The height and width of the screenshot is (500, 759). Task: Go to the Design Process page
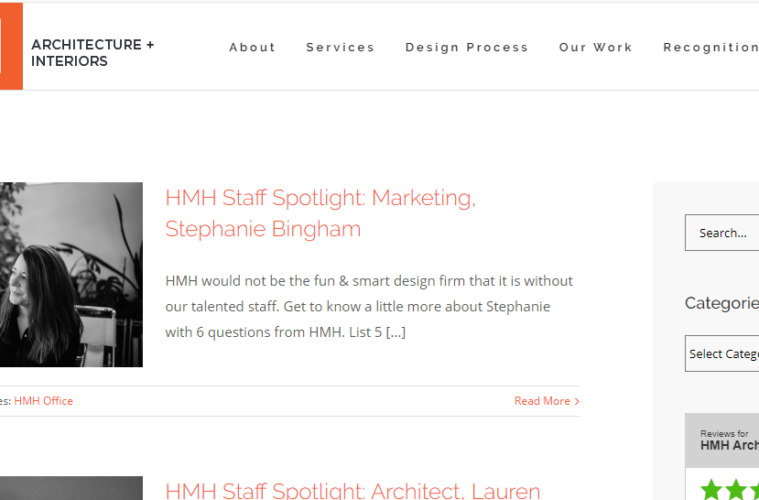pos(466,47)
